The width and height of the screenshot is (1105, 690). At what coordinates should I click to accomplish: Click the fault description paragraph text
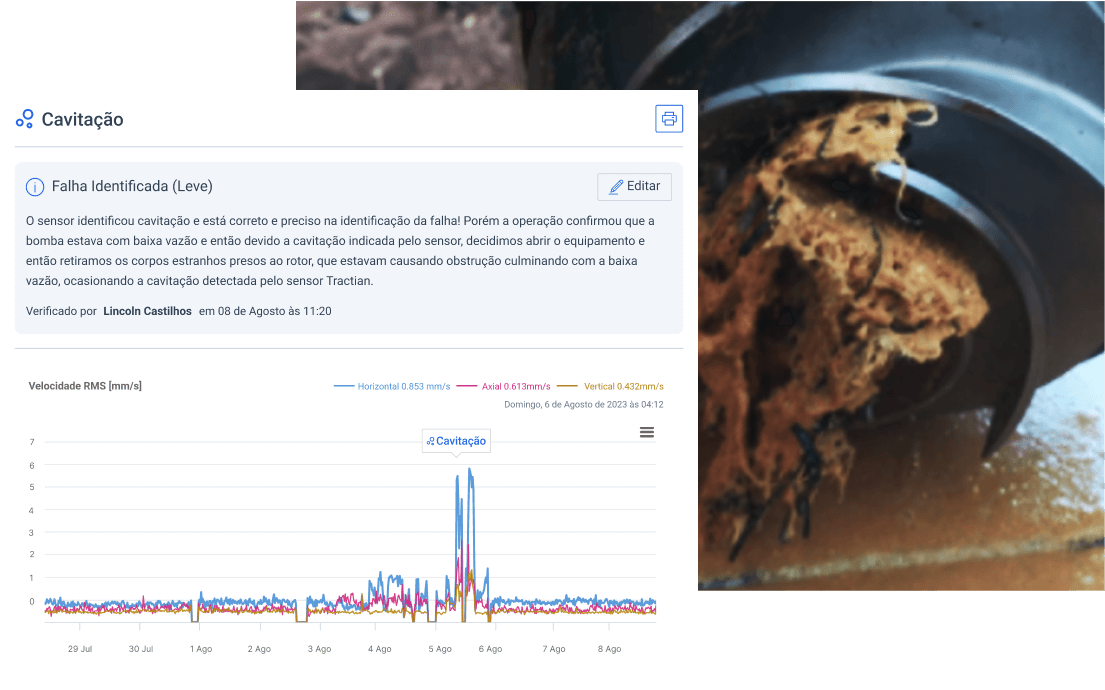pos(340,251)
